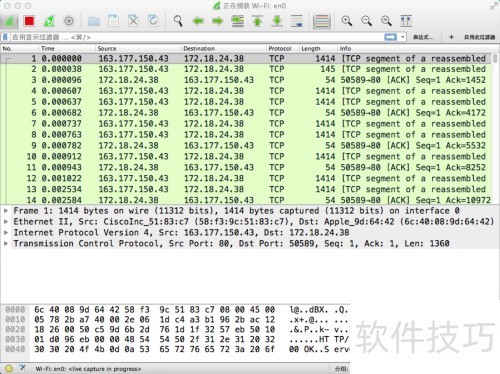The image size is (500, 374).
Task: Expand the Frame 1 details
Action: click(6, 211)
